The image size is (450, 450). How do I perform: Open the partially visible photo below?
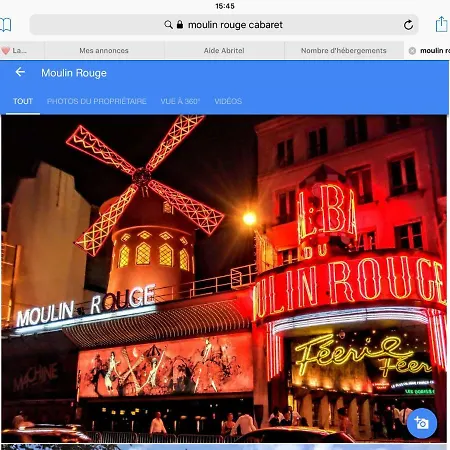tap(224, 447)
